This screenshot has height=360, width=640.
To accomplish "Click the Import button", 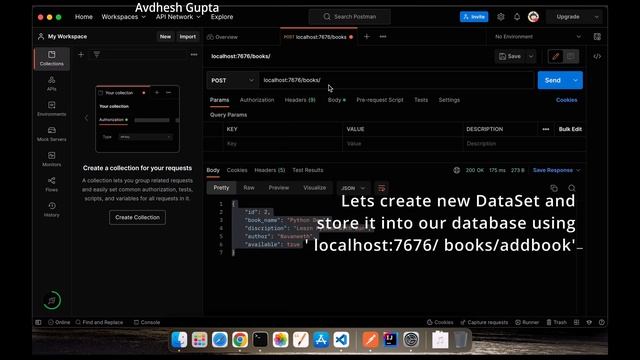I will tap(188, 37).
